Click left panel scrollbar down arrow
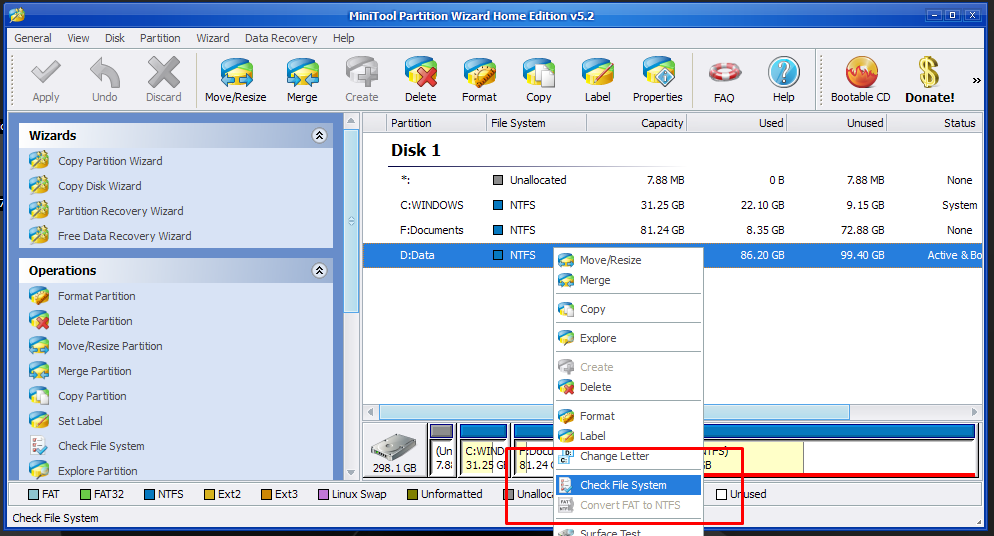Screen dimensions: 994x536 pos(351,473)
